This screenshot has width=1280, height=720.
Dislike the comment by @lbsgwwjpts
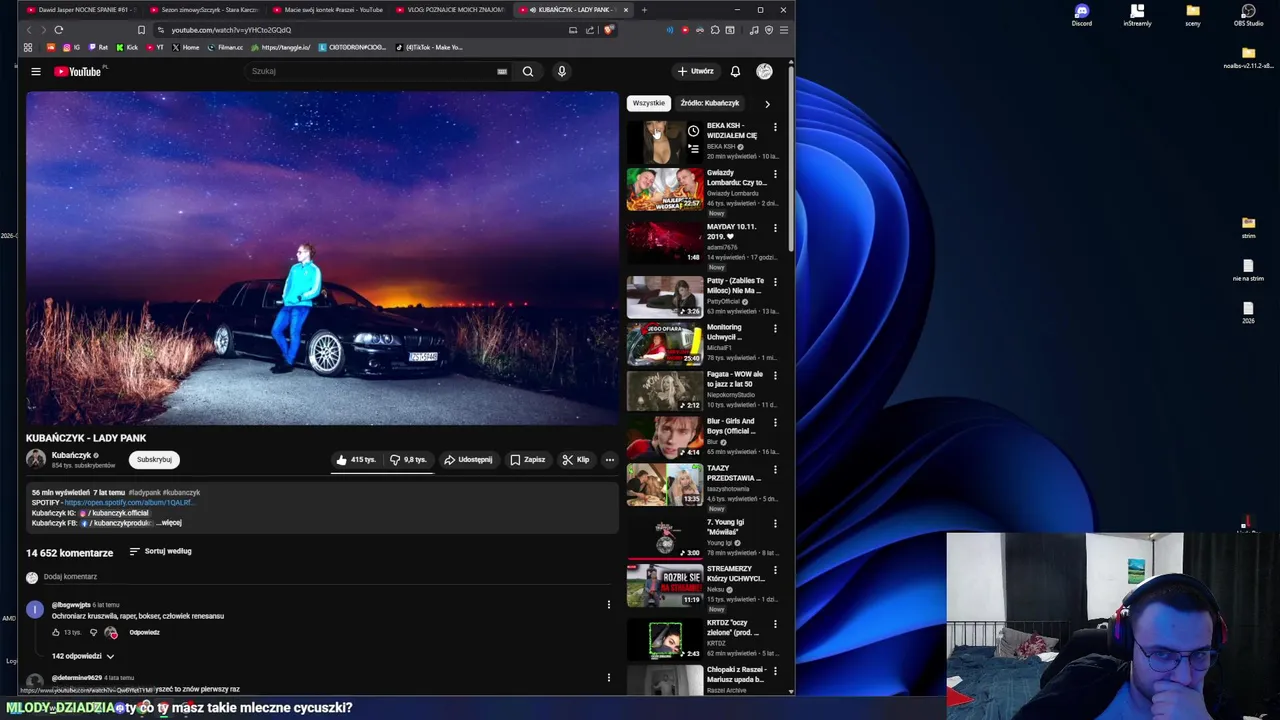(93, 632)
